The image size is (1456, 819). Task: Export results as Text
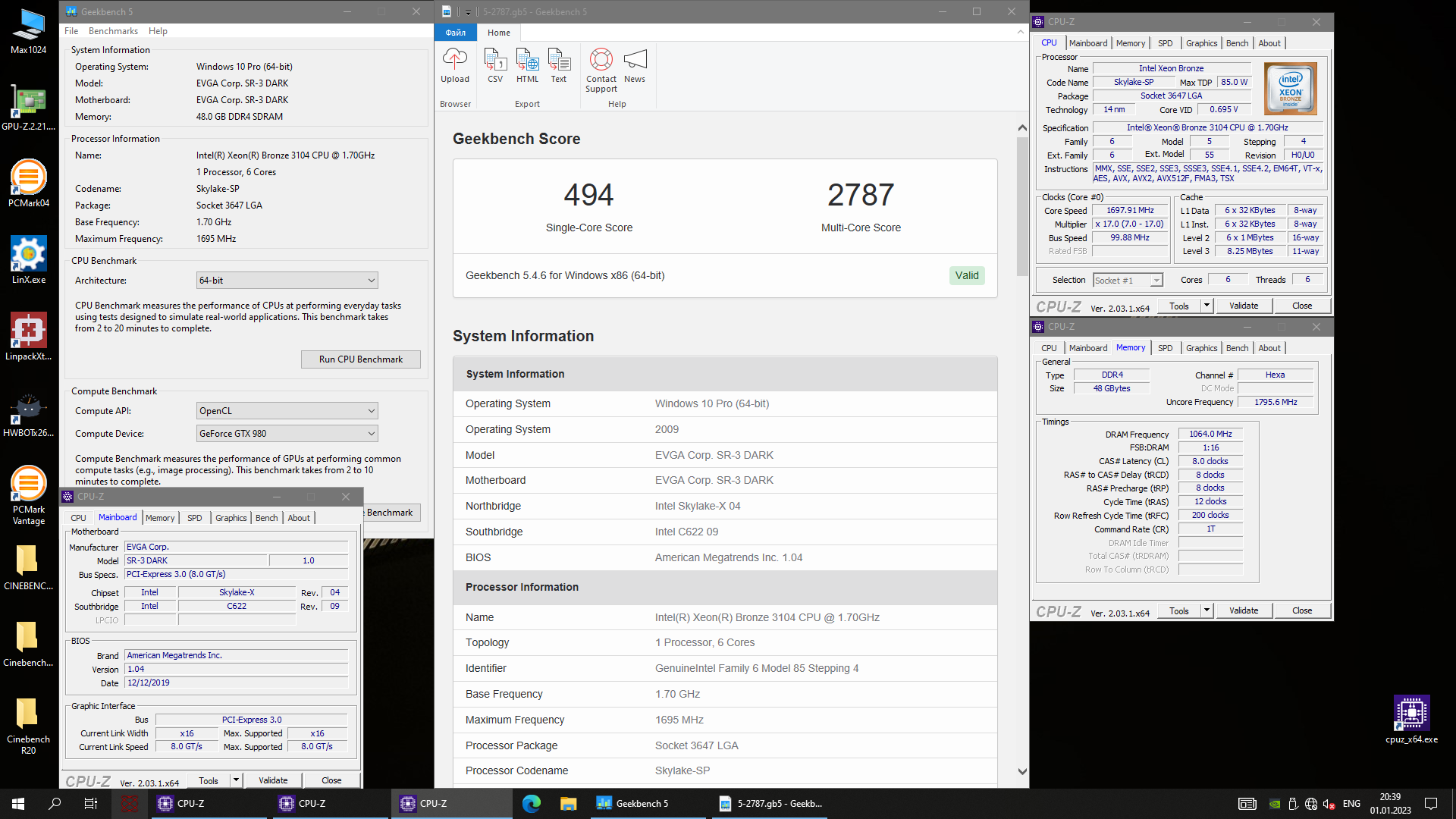[559, 66]
